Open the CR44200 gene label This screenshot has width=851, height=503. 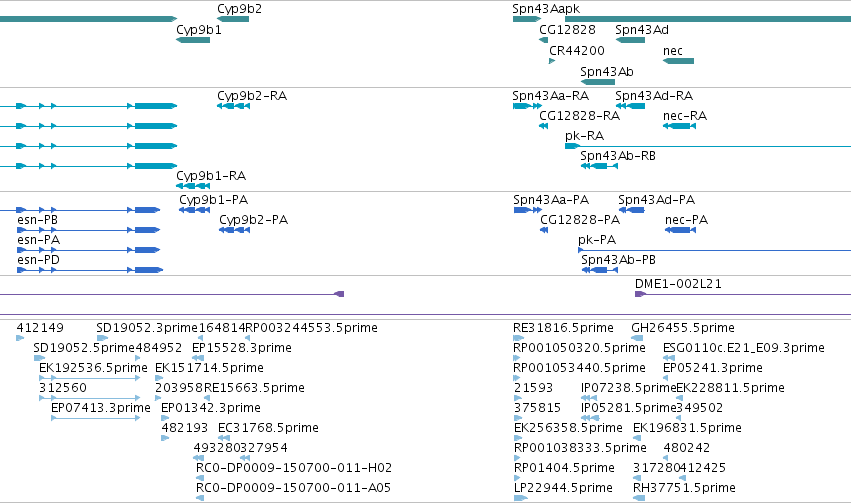coord(576,50)
